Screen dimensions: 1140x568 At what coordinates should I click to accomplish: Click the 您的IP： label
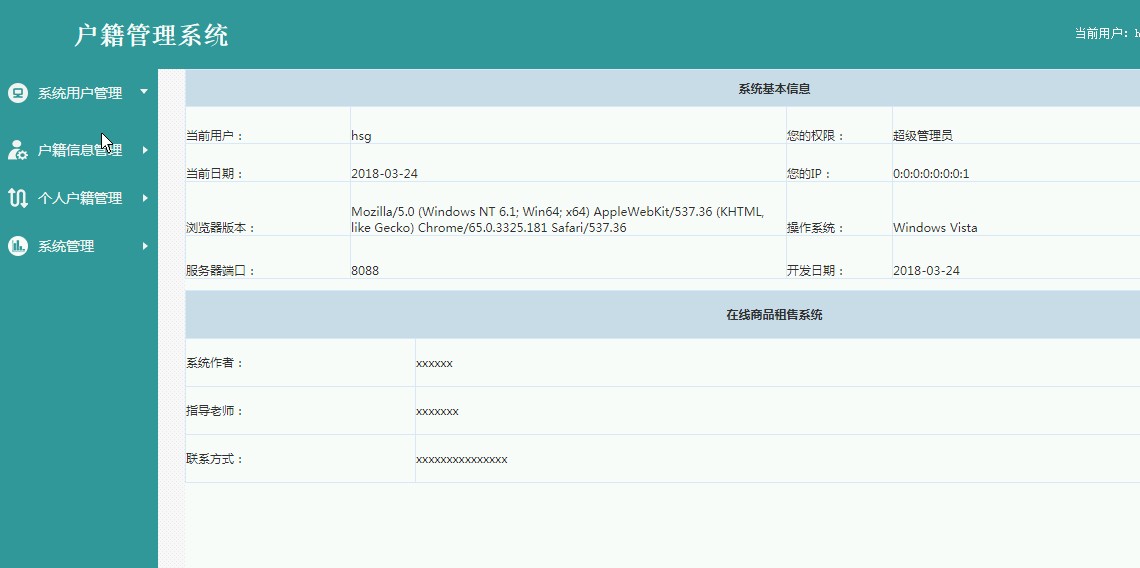[x=808, y=174]
